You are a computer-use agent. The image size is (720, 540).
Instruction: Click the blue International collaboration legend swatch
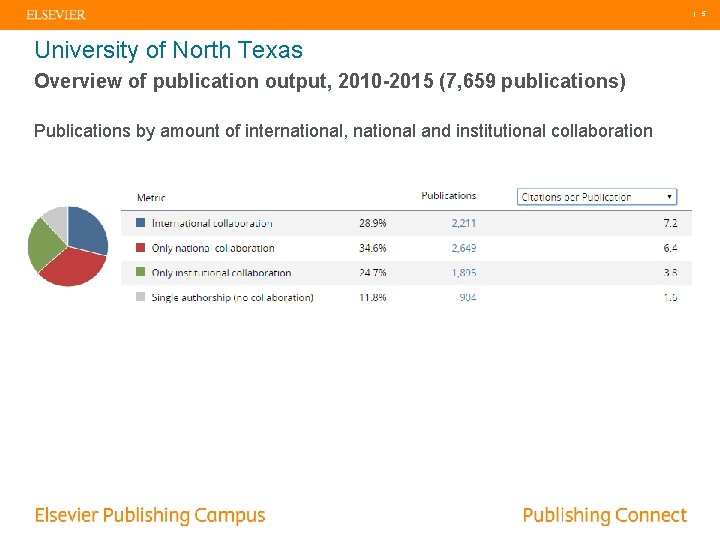(x=141, y=223)
